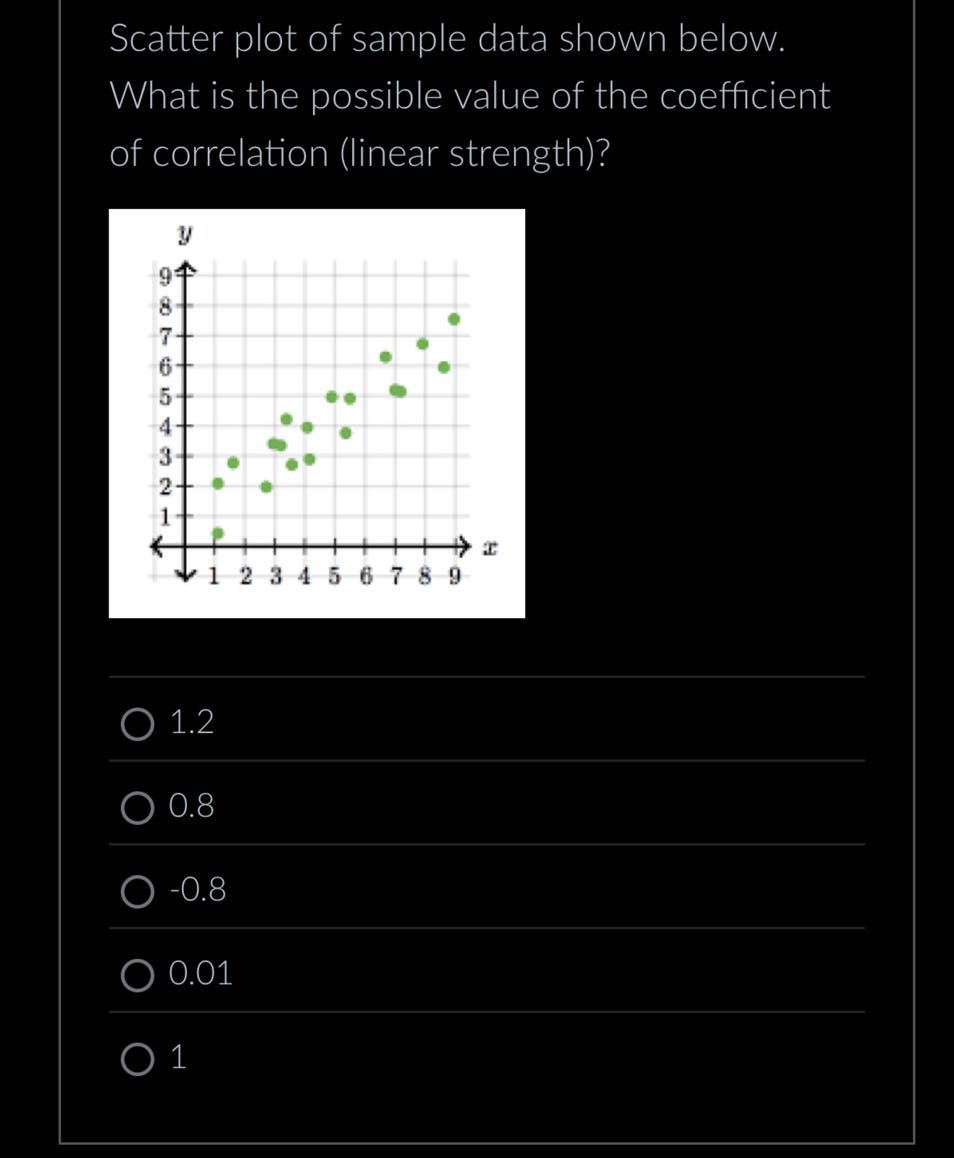This screenshot has height=1158, width=954.
Task: Click the answer label reading -0.8
Action: point(198,891)
